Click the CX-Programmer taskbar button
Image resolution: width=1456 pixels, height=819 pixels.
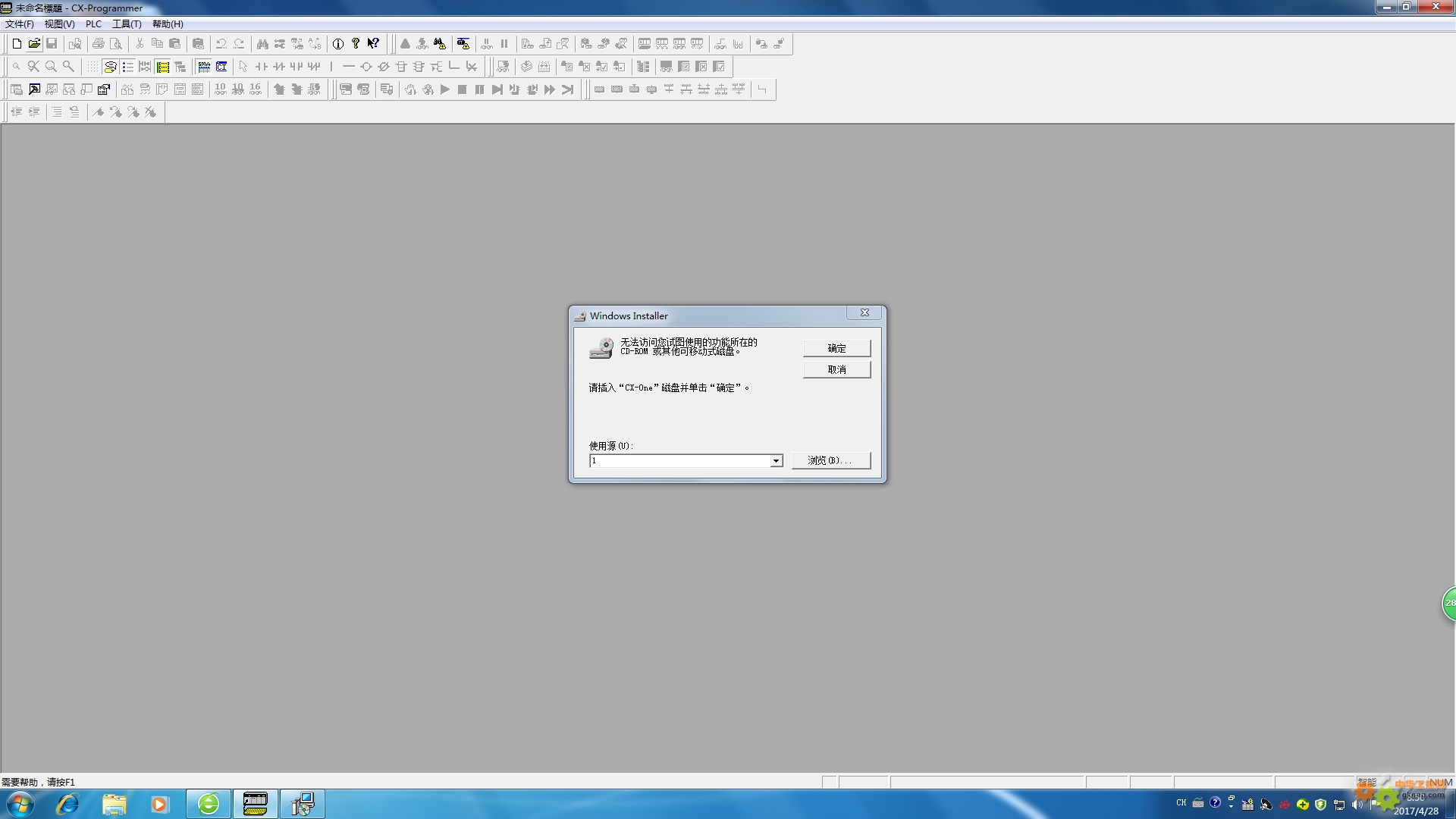255,804
